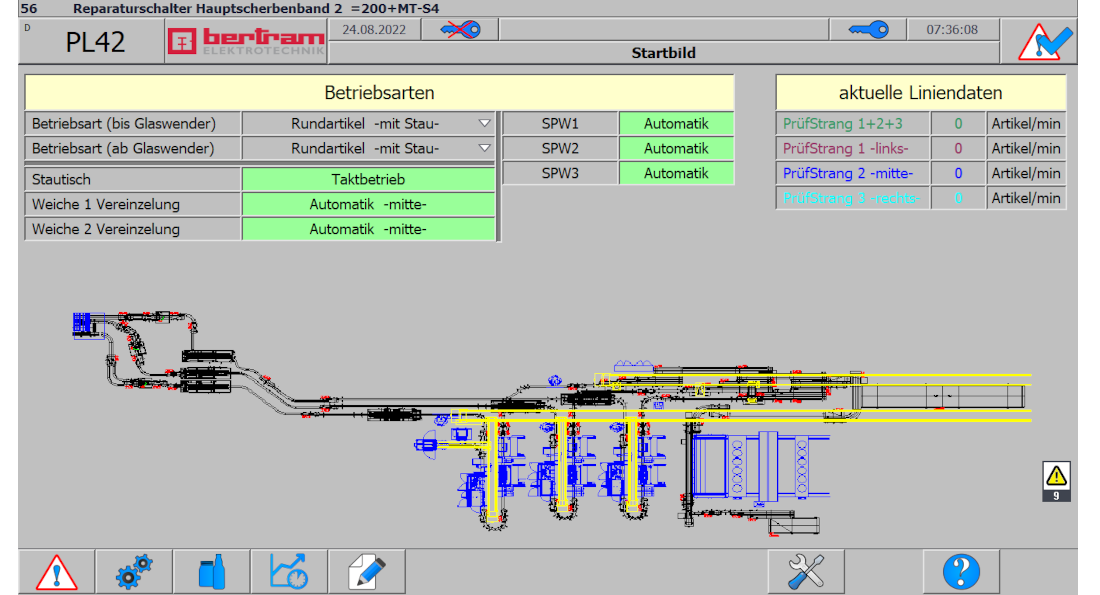Viewport: 1100px width, 595px height.
Task: Click the blue key login icon
Action: click(x=867, y=30)
